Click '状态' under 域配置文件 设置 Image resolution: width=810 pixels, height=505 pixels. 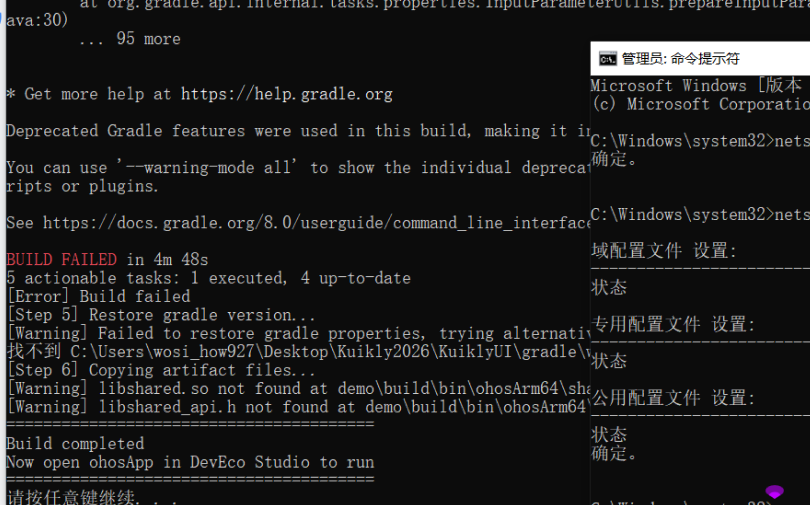click(609, 288)
